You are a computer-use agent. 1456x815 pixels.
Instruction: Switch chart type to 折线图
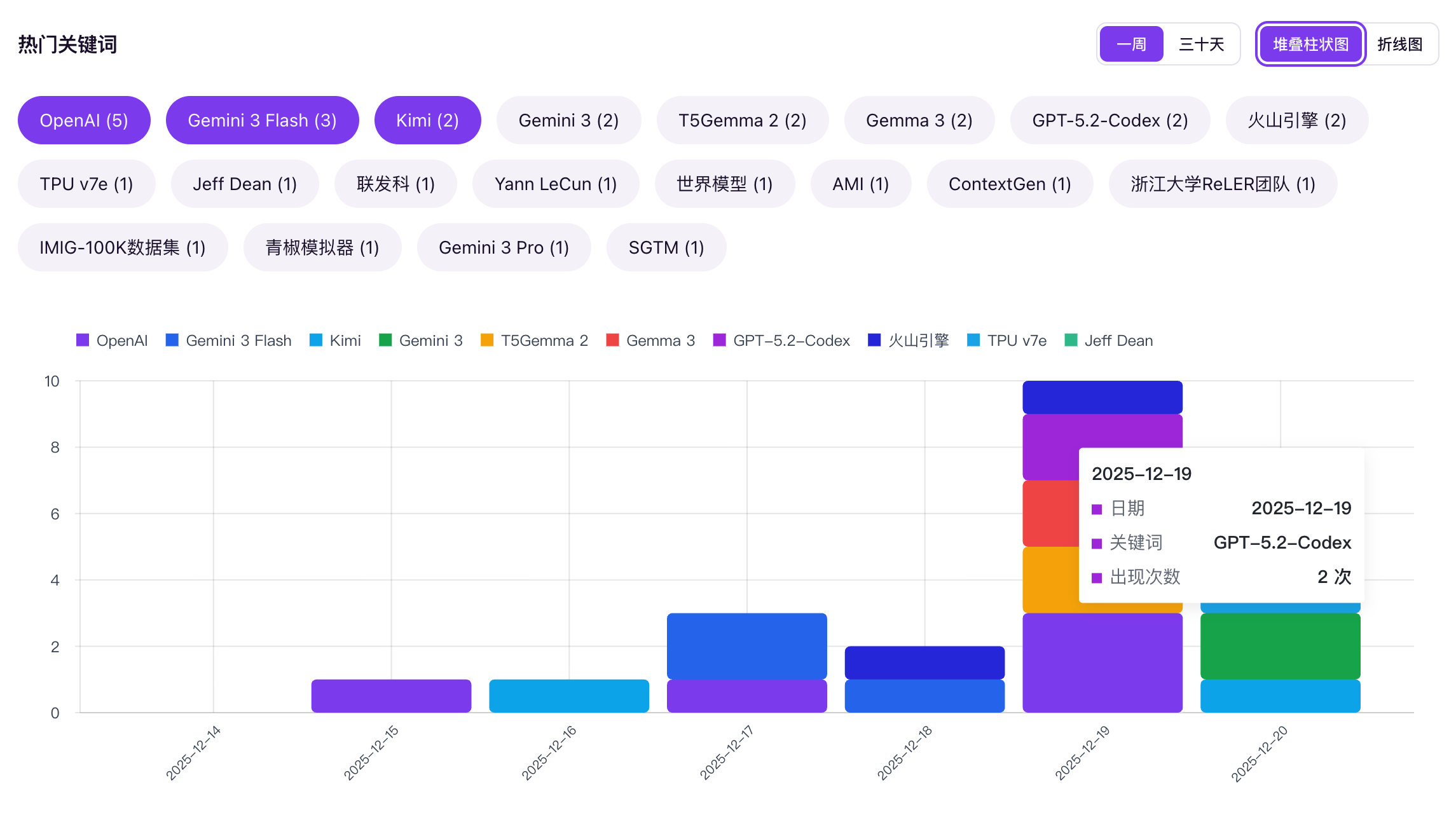click(x=1399, y=45)
